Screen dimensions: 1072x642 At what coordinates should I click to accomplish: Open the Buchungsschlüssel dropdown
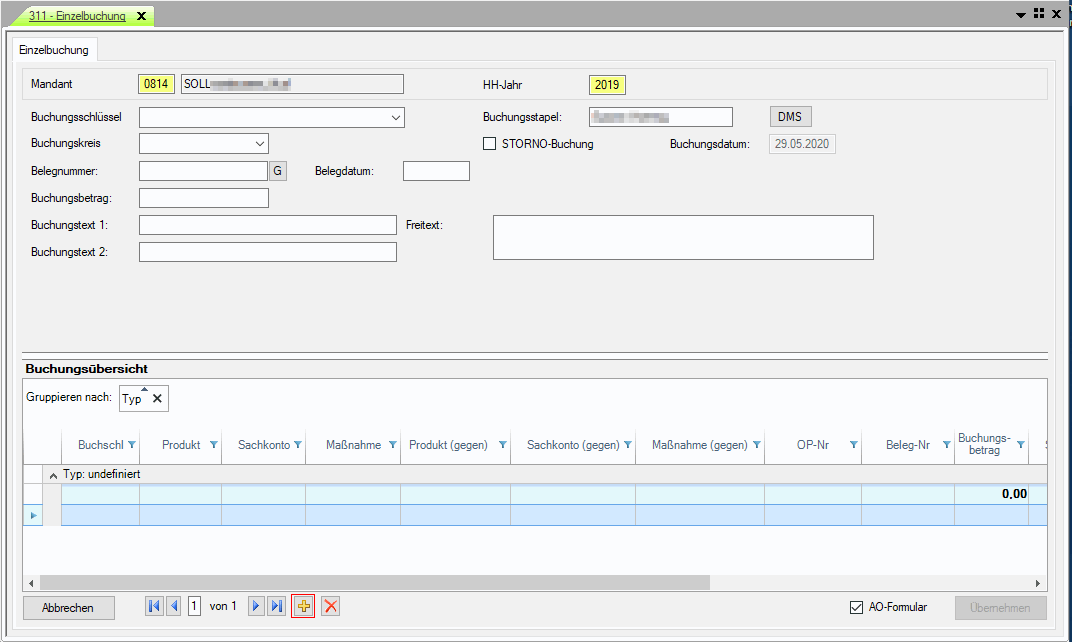[395, 118]
